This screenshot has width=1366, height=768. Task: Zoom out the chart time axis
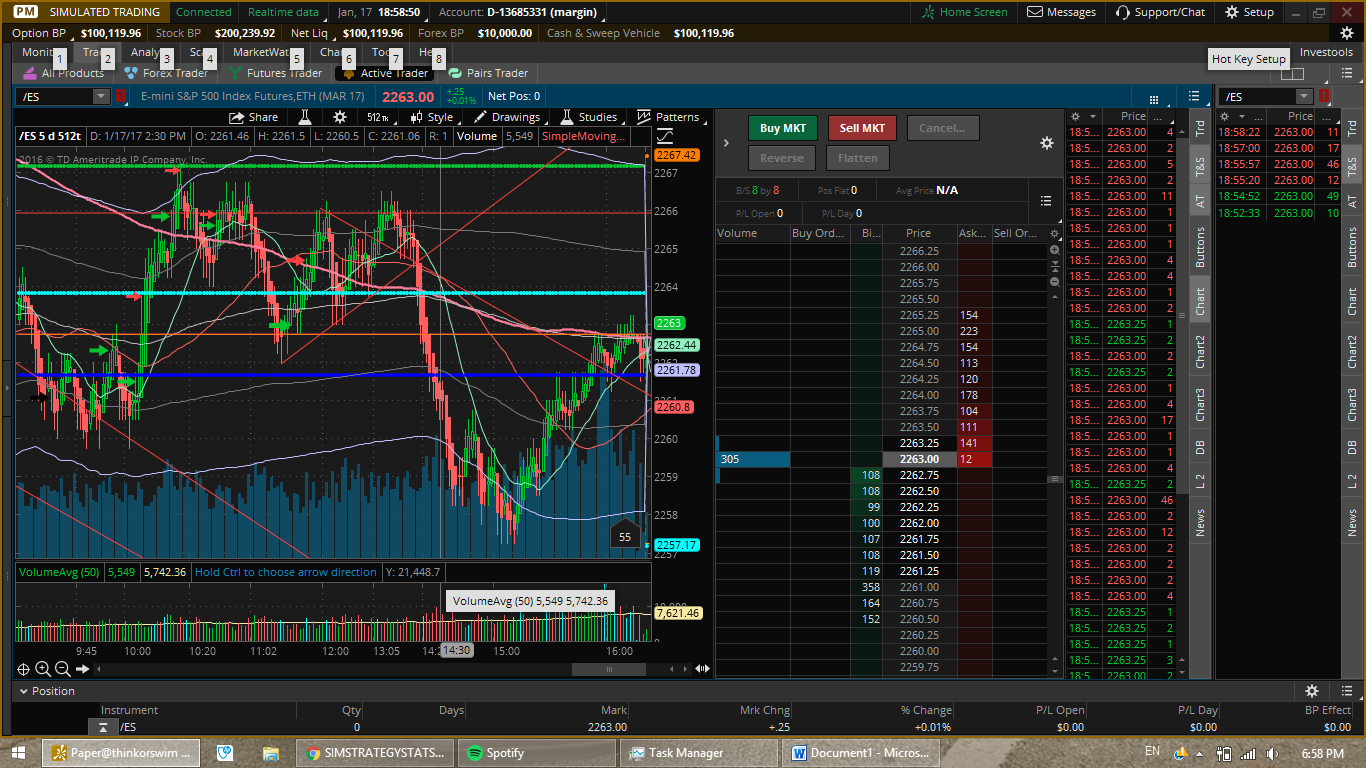coord(62,669)
